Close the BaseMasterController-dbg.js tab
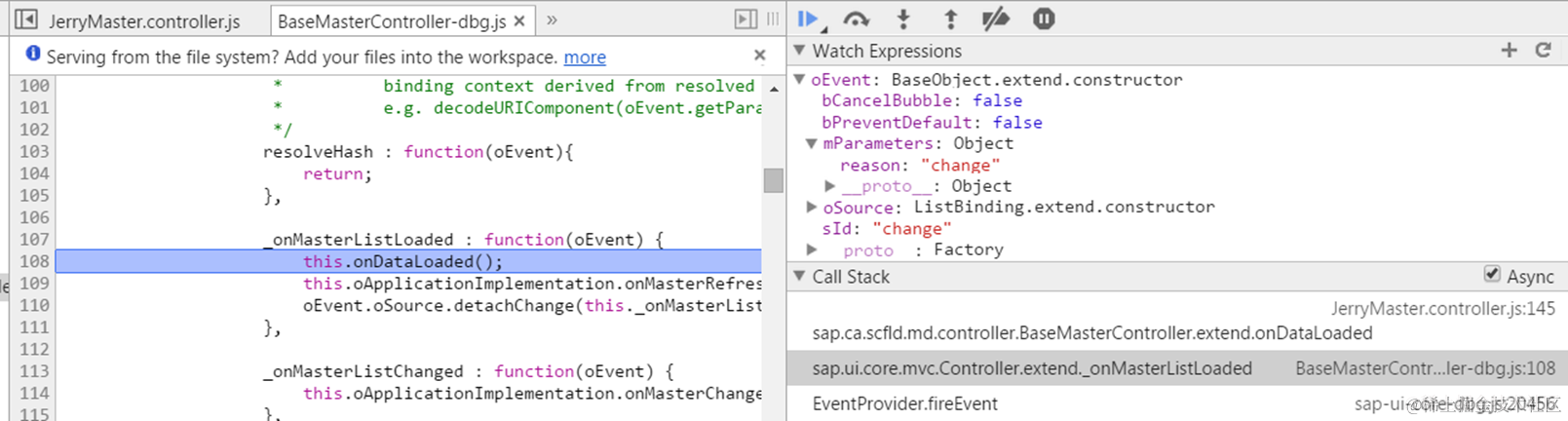The height and width of the screenshot is (421, 1568). point(520,20)
